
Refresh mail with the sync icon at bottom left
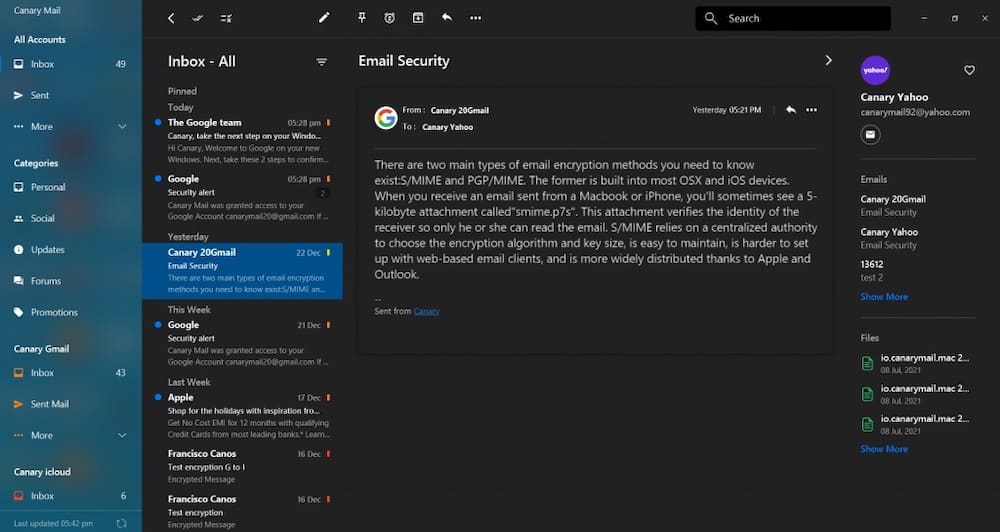121,523
